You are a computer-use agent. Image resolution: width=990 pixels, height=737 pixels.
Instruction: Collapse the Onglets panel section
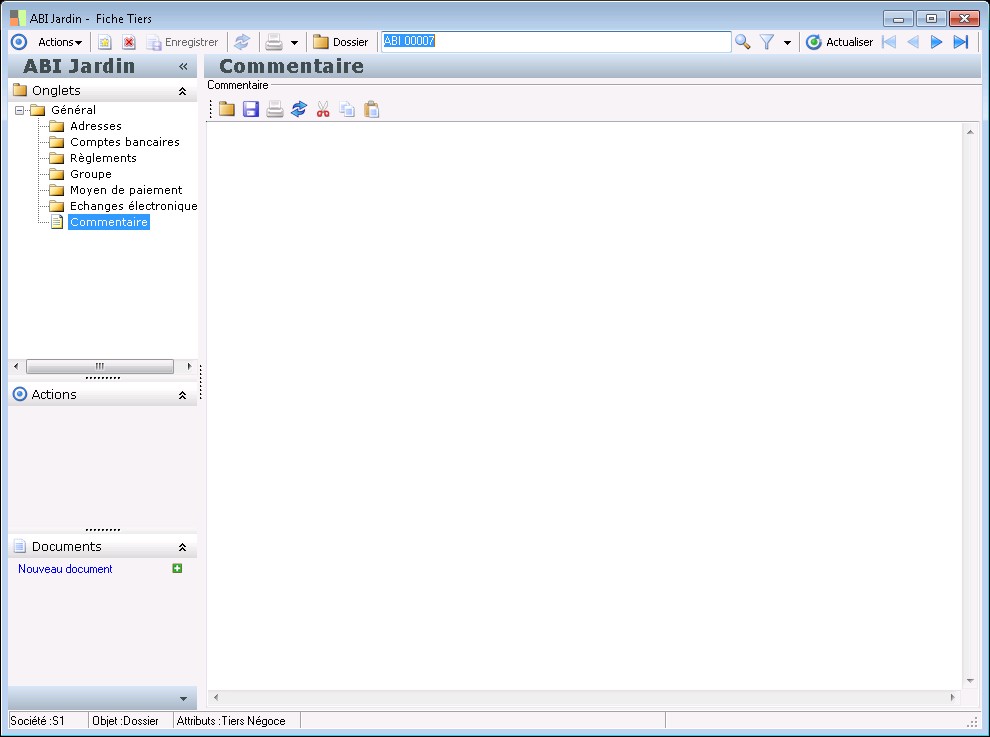(182, 91)
